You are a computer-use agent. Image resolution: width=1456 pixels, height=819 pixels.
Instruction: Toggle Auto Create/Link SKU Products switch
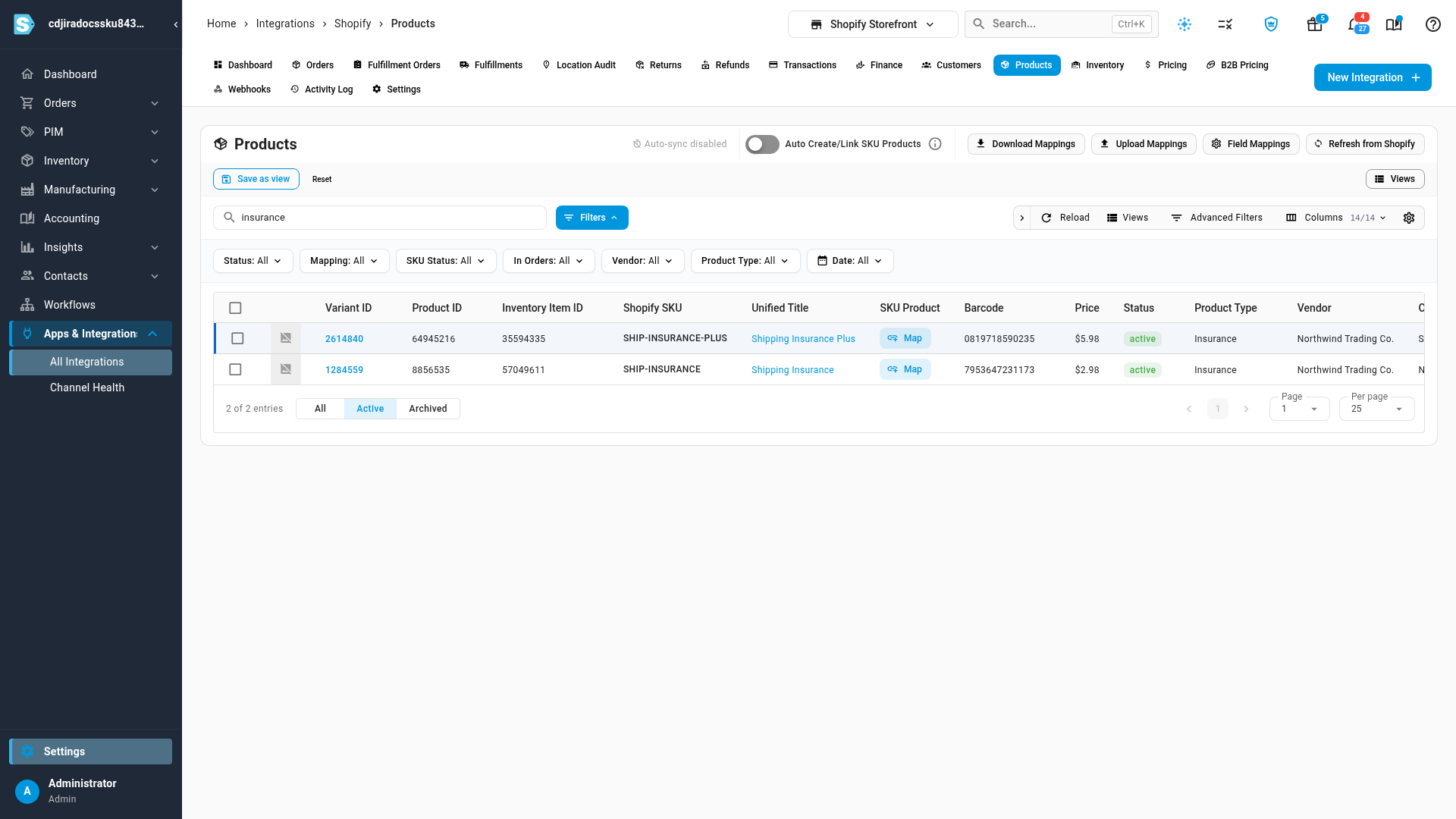762,144
